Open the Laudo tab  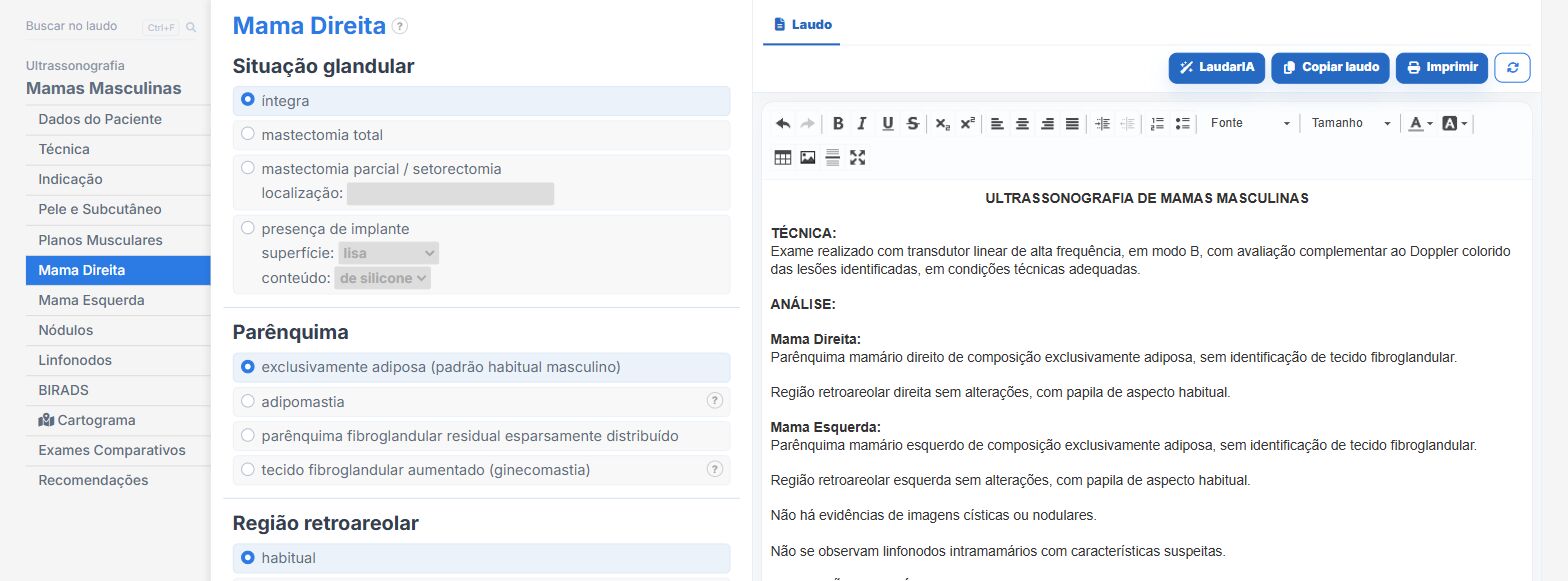(x=802, y=24)
